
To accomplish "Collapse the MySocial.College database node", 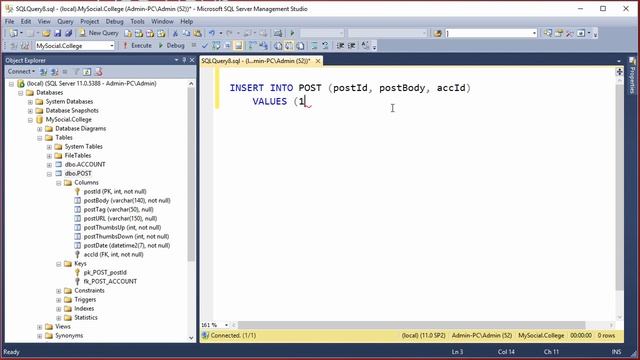I will click(x=30, y=120).
